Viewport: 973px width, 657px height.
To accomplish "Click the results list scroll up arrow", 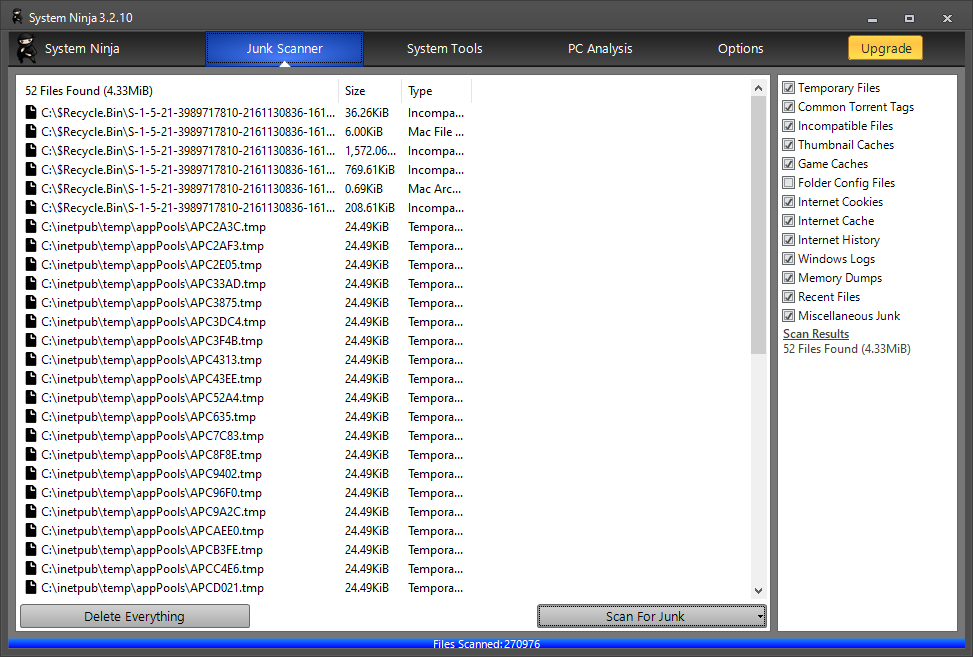I will pyautogui.click(x=758, y=88).
